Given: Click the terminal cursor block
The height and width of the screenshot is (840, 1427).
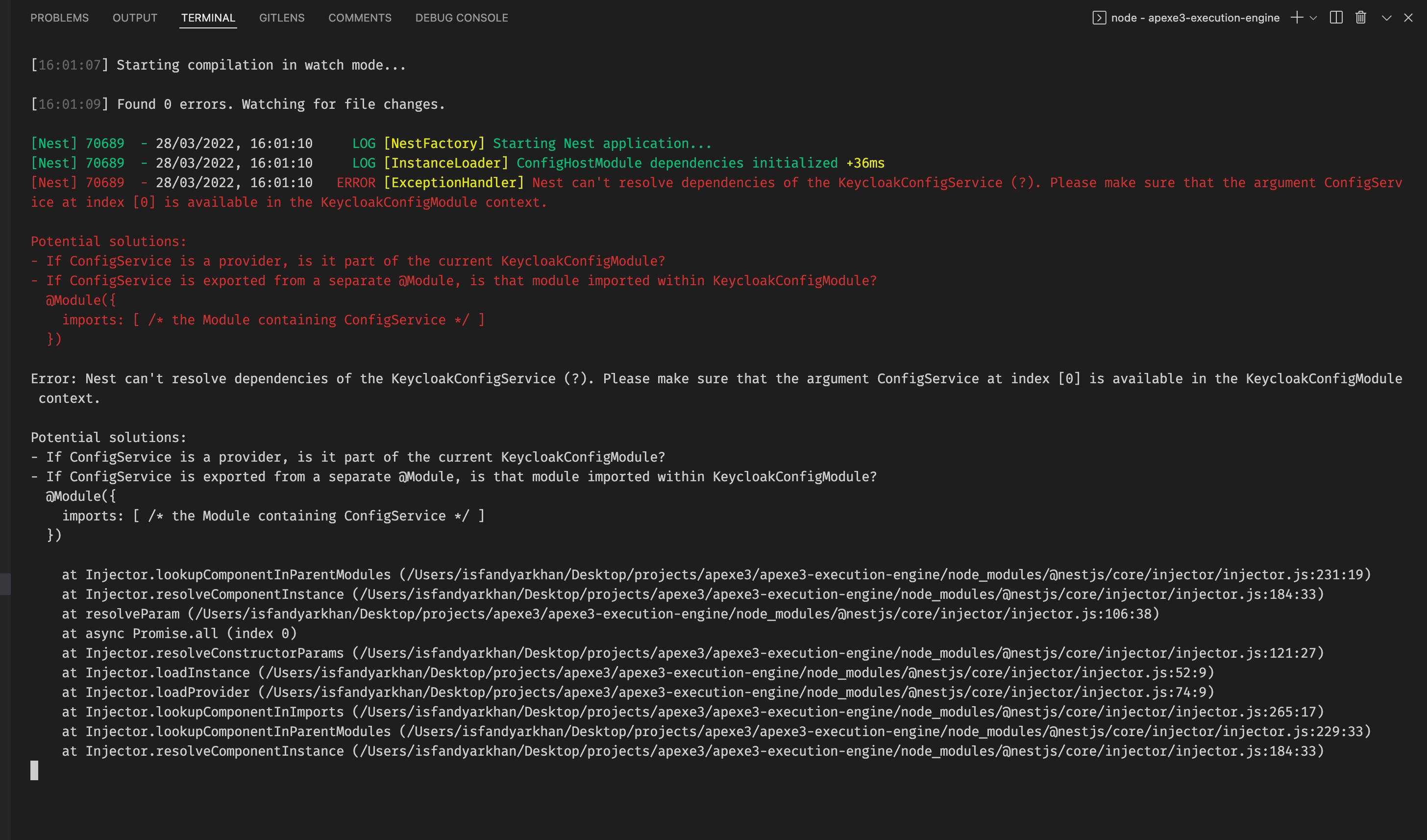Looking at the screenshot, I should click(x=34, y=770).
